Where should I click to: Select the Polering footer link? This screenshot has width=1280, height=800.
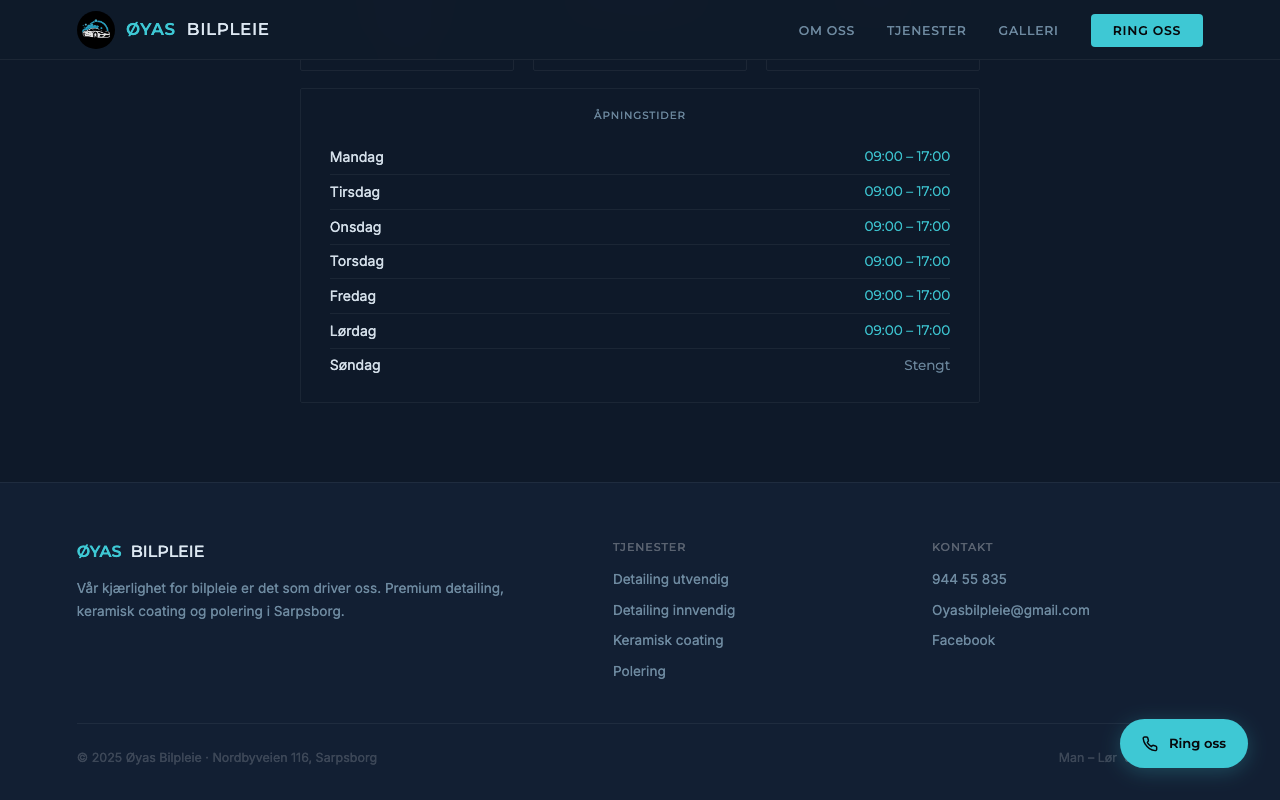coord(639,671)
